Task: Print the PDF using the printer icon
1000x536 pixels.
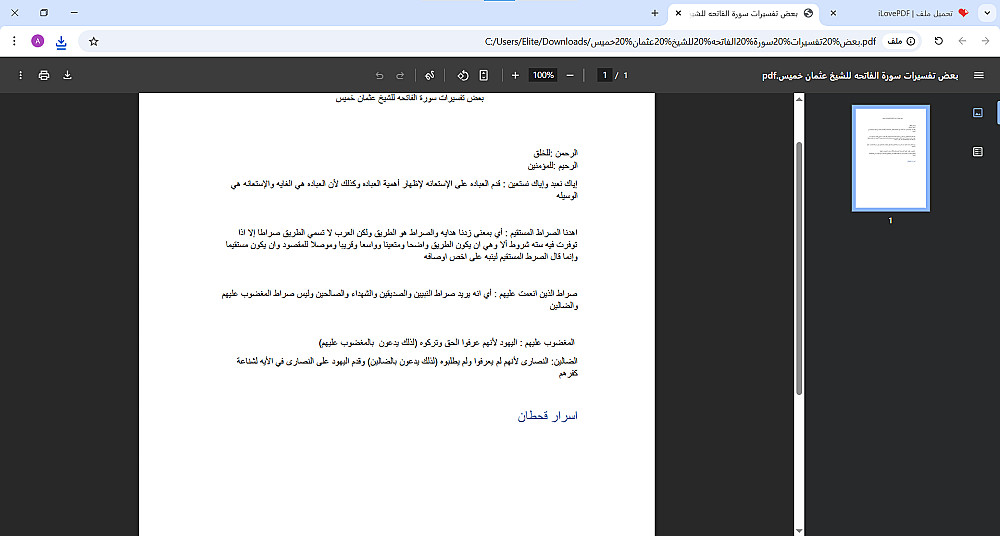Action: 44,75
